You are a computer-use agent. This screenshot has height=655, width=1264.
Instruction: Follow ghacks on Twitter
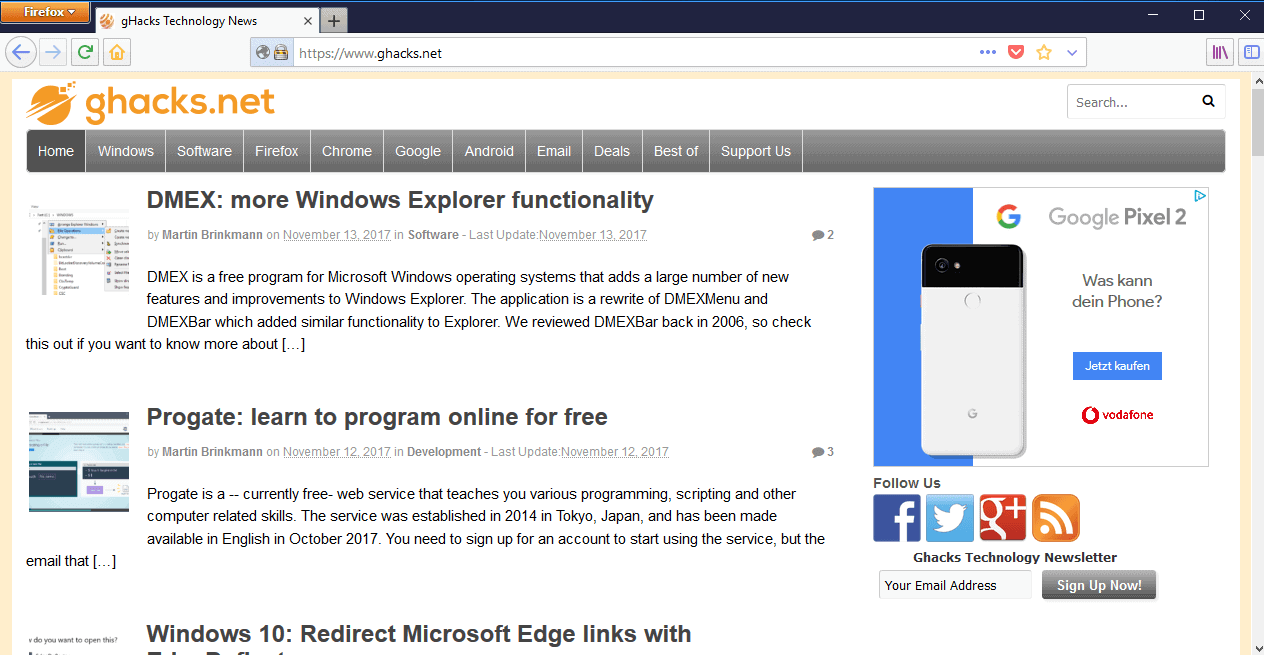[x=949, y=517]
